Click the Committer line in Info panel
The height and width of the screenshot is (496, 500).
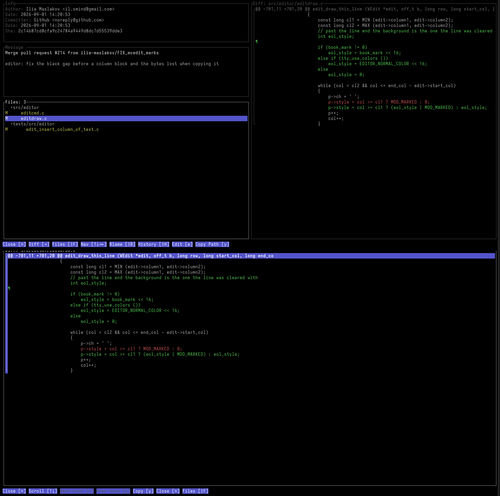54,20
